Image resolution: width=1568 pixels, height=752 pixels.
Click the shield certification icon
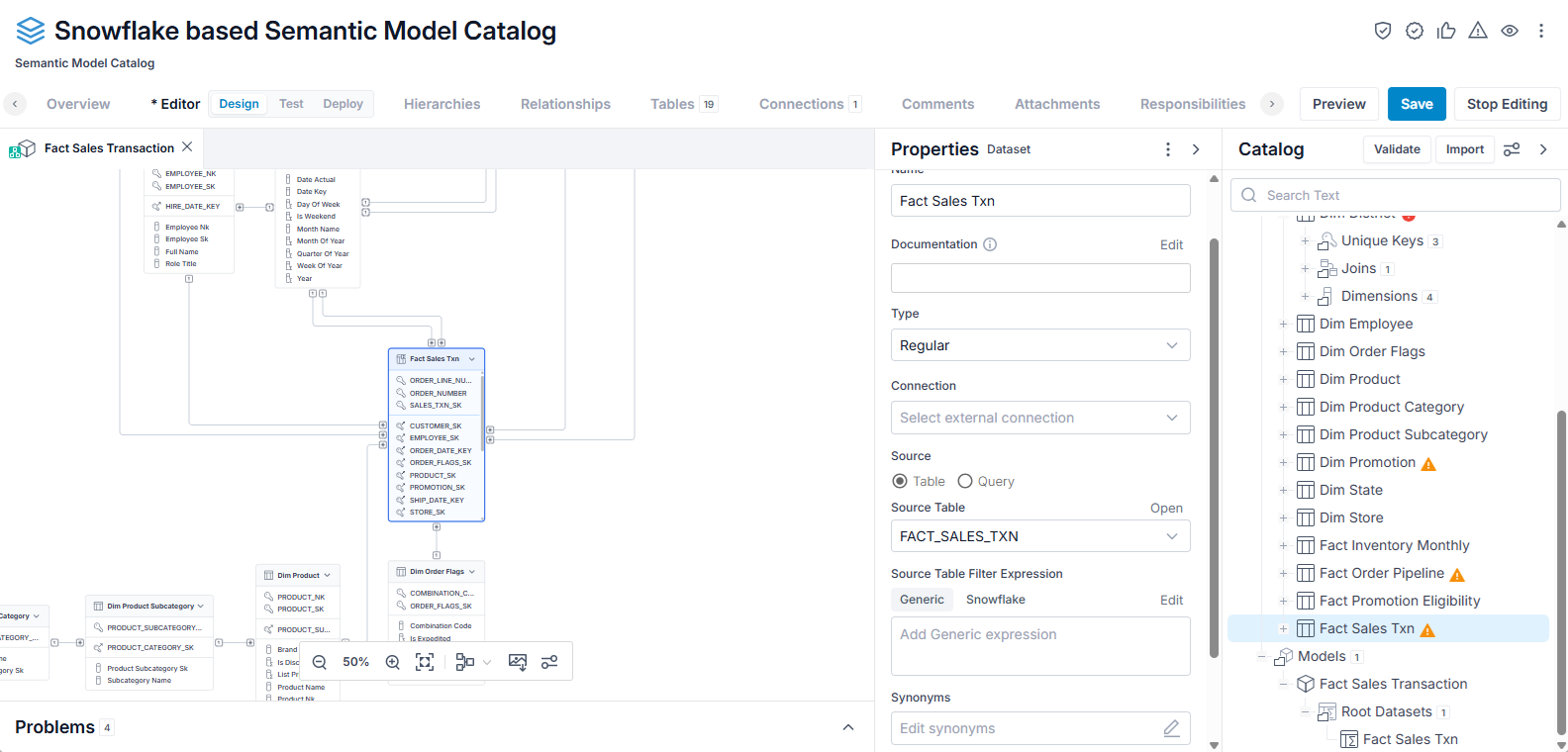(x=1383, y=31)
